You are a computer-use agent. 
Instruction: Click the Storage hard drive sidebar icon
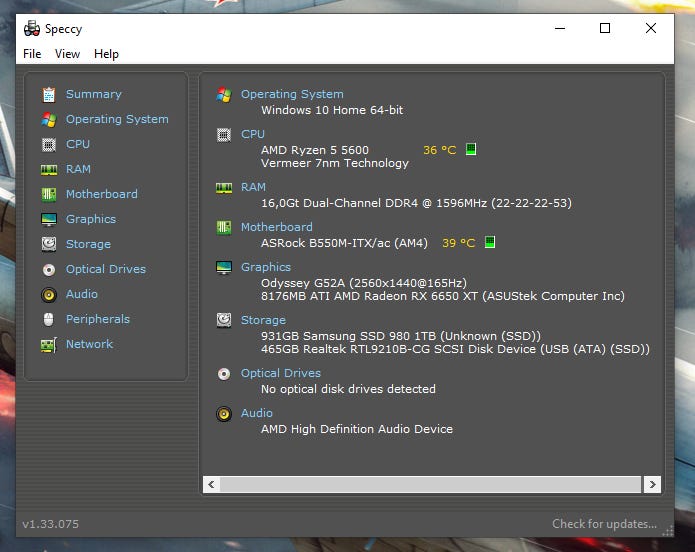pos(49,244)
